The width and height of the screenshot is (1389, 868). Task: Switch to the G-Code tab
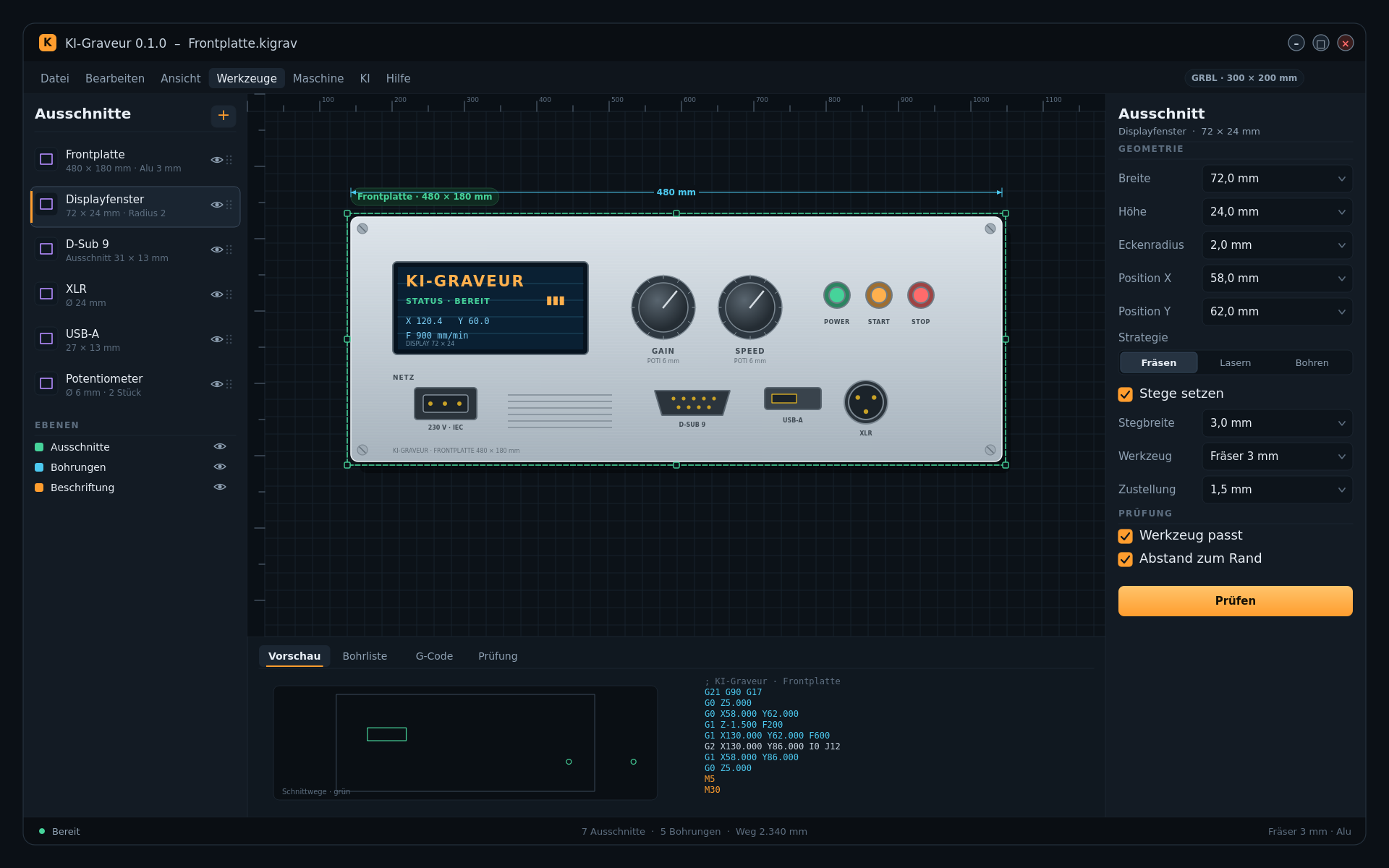434,656
